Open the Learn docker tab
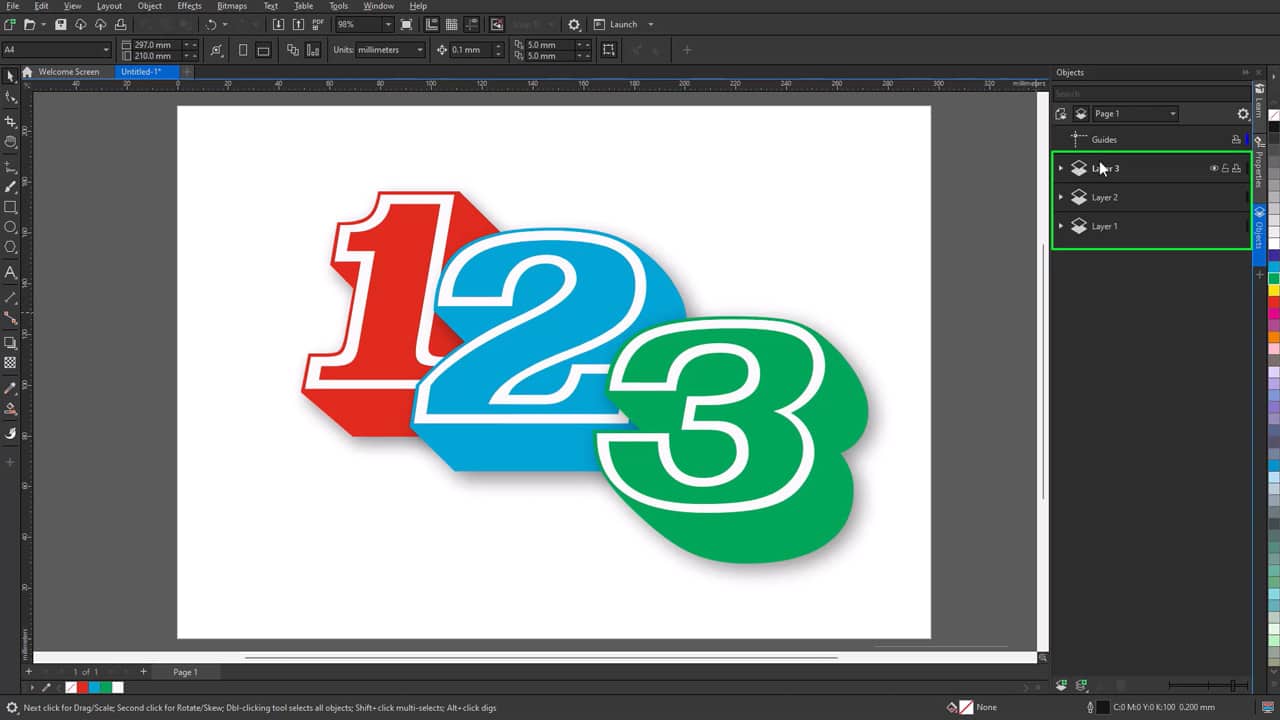Viewport: 1280px width, 720px height. point(1259,108)
